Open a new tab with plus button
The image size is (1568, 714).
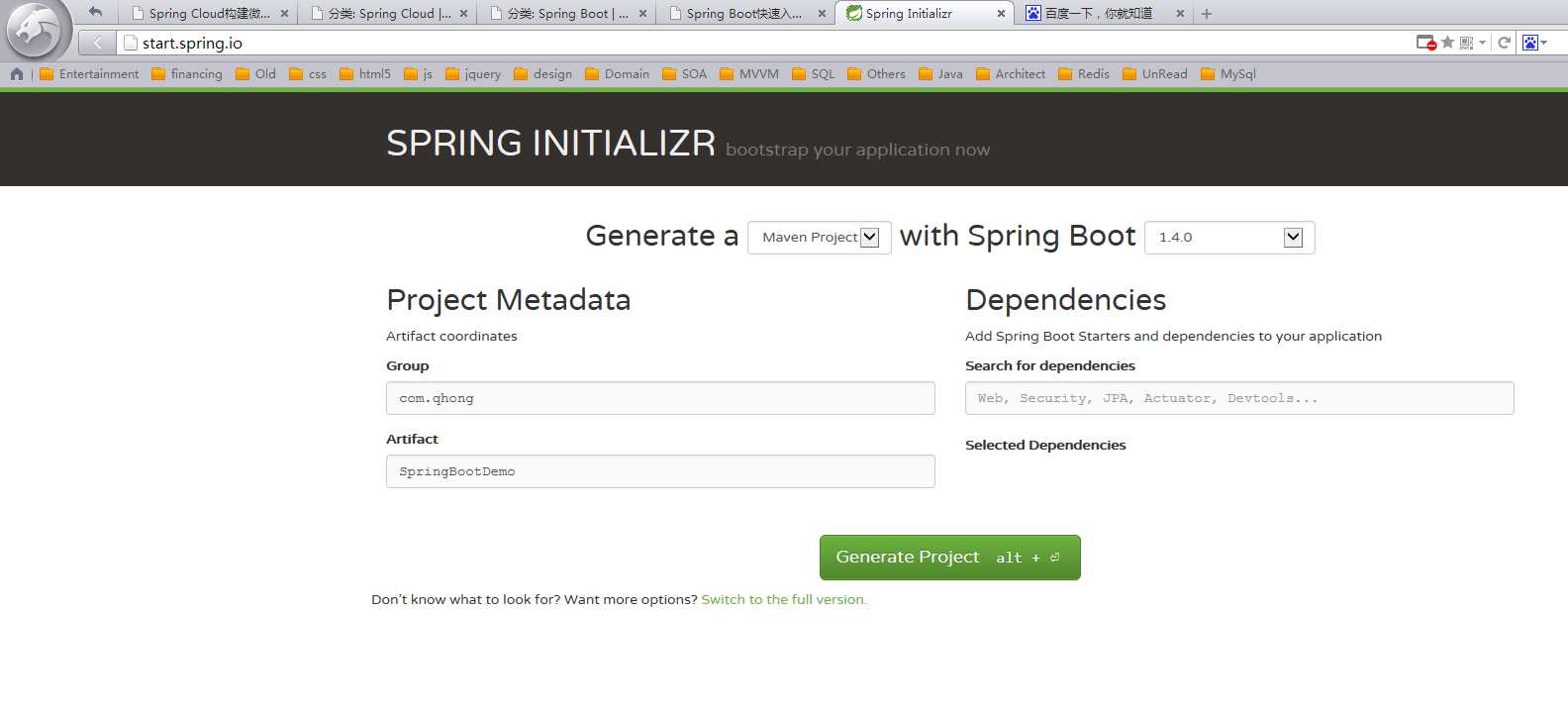point(1206,14)
